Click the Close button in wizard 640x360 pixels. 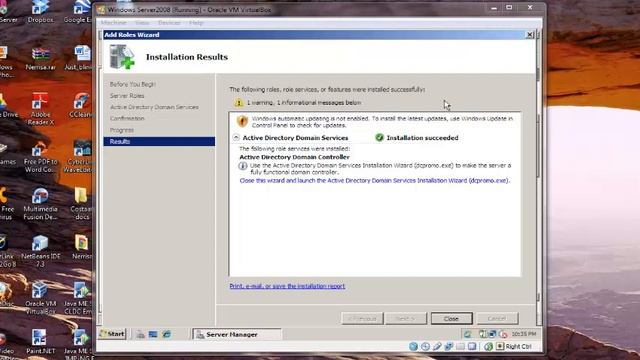coord(451,318)
